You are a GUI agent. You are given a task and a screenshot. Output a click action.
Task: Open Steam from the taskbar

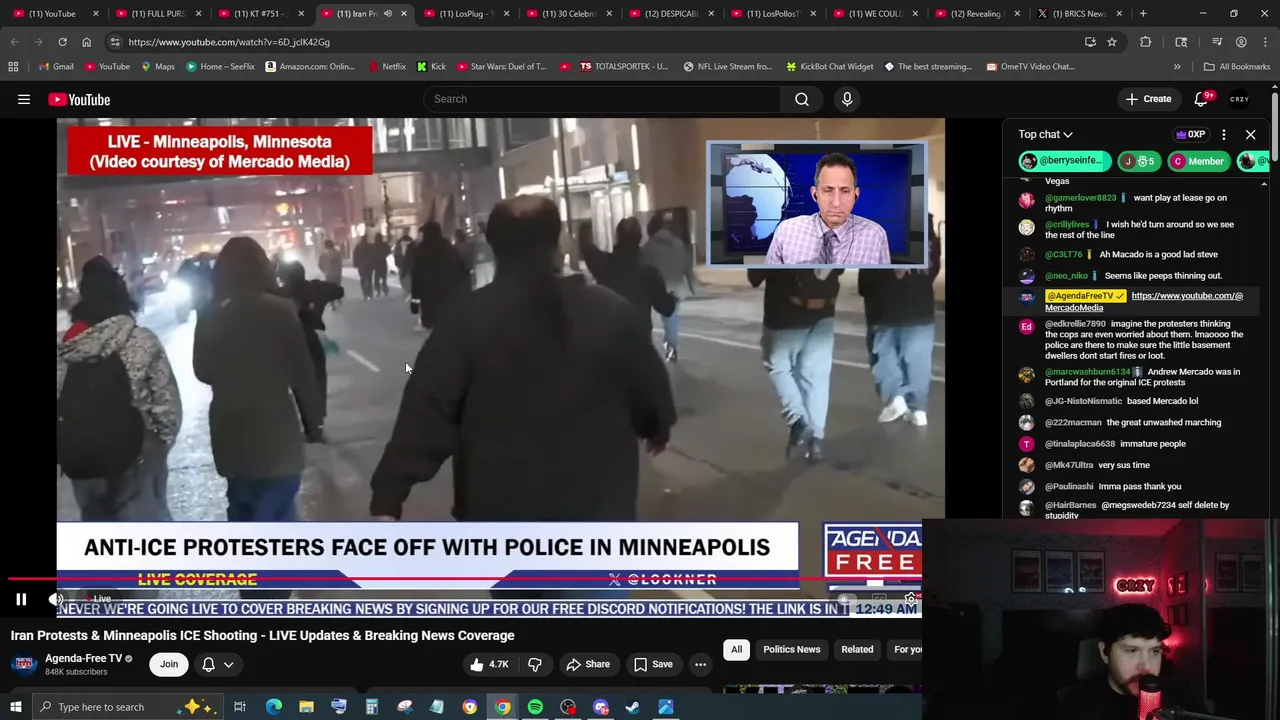[x=633, y=707]
